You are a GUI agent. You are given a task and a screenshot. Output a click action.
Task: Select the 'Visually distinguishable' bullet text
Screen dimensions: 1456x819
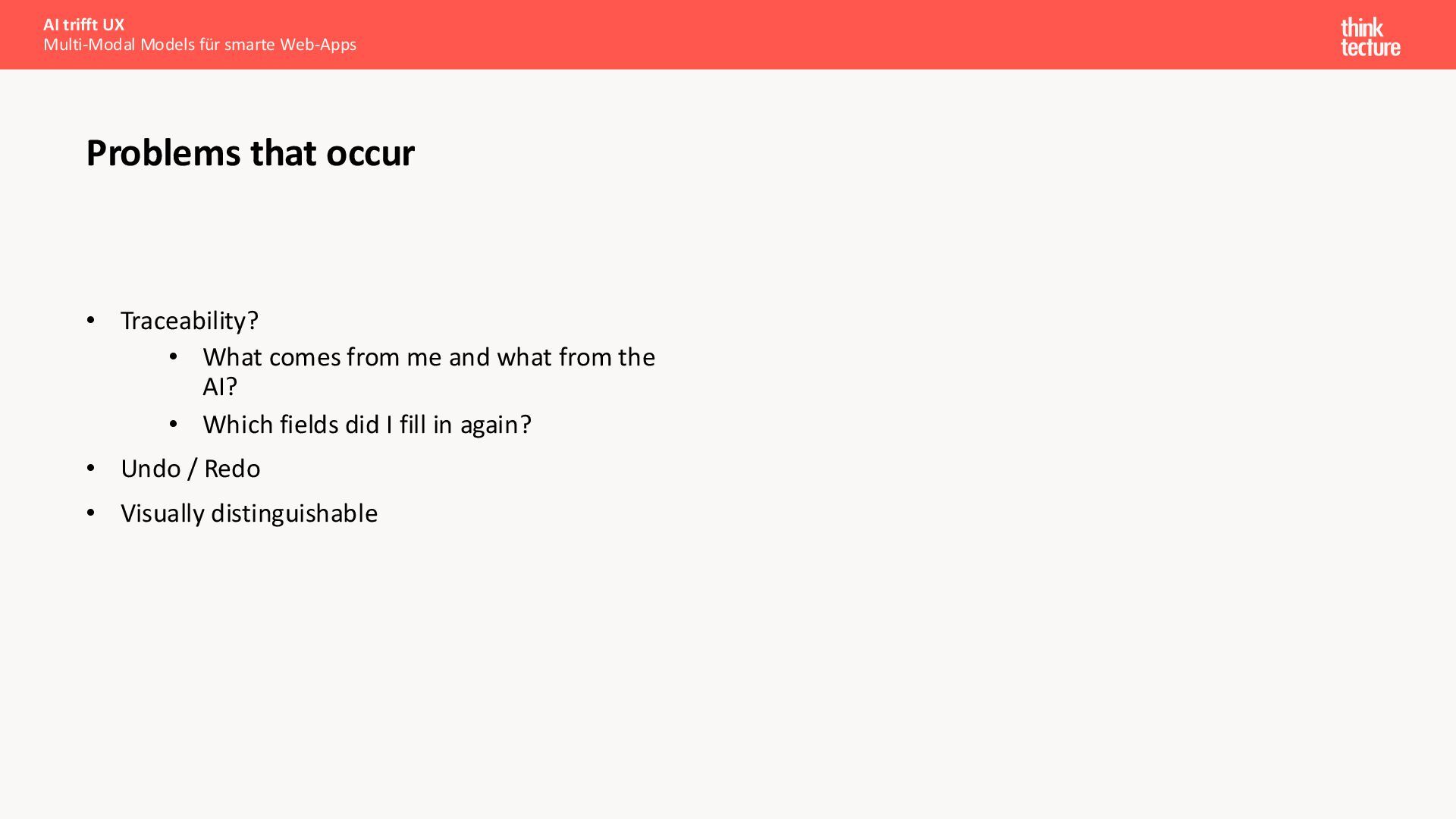(249, 513)
